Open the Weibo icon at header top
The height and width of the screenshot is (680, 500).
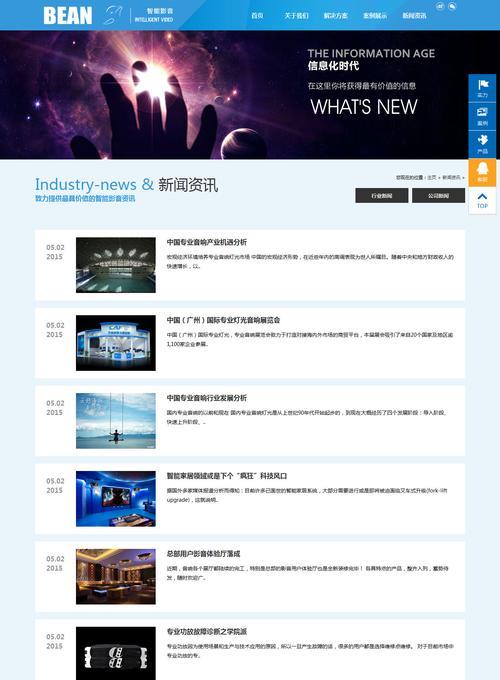[440, 7]
